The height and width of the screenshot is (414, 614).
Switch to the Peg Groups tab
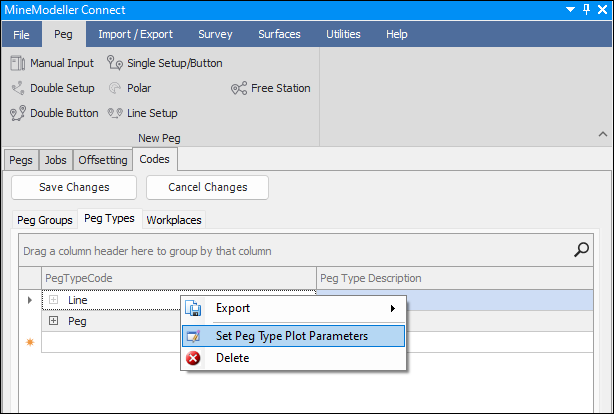coord(46,219)
